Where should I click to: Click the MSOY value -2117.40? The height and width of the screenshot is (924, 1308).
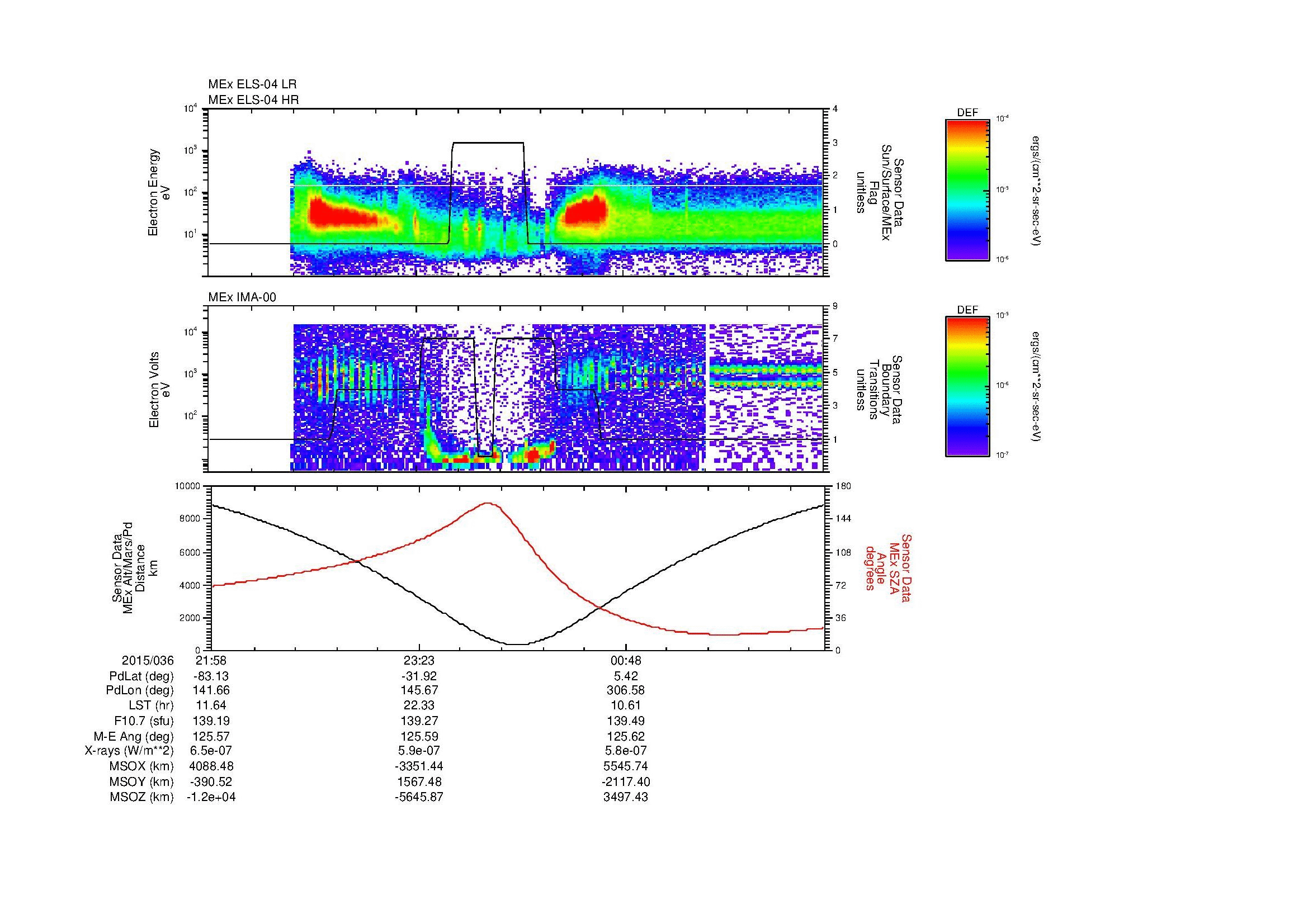[626, 781]
